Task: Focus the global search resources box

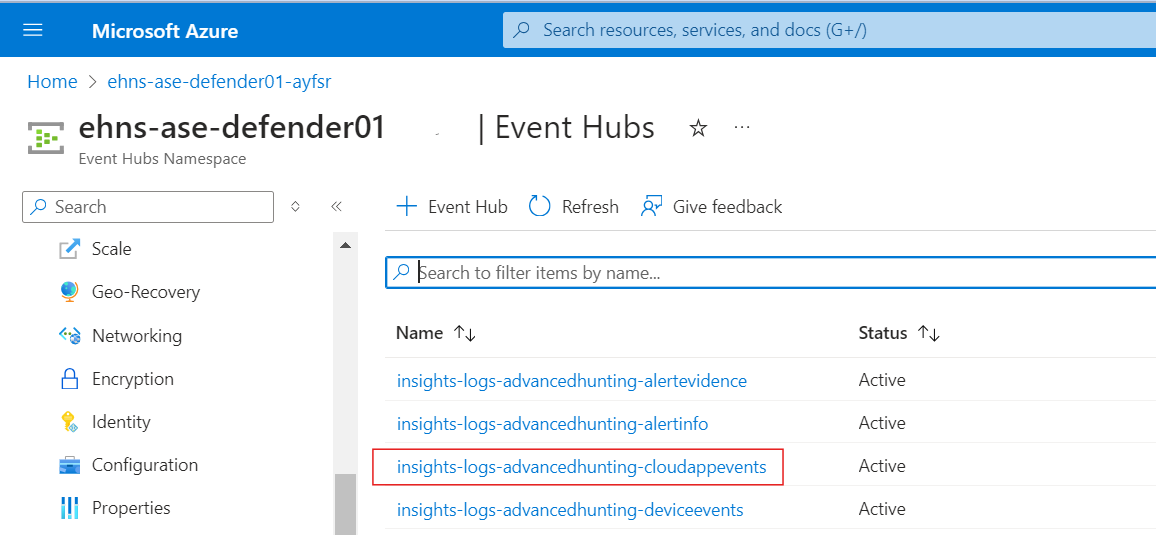Action: click(829, 30)
